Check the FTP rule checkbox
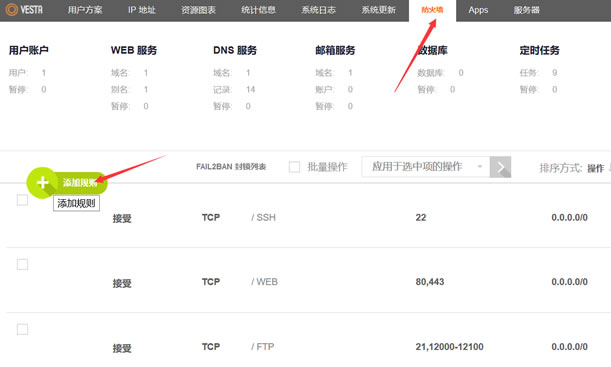Viewport: 611px width, 367px height. tap(22, 329)
